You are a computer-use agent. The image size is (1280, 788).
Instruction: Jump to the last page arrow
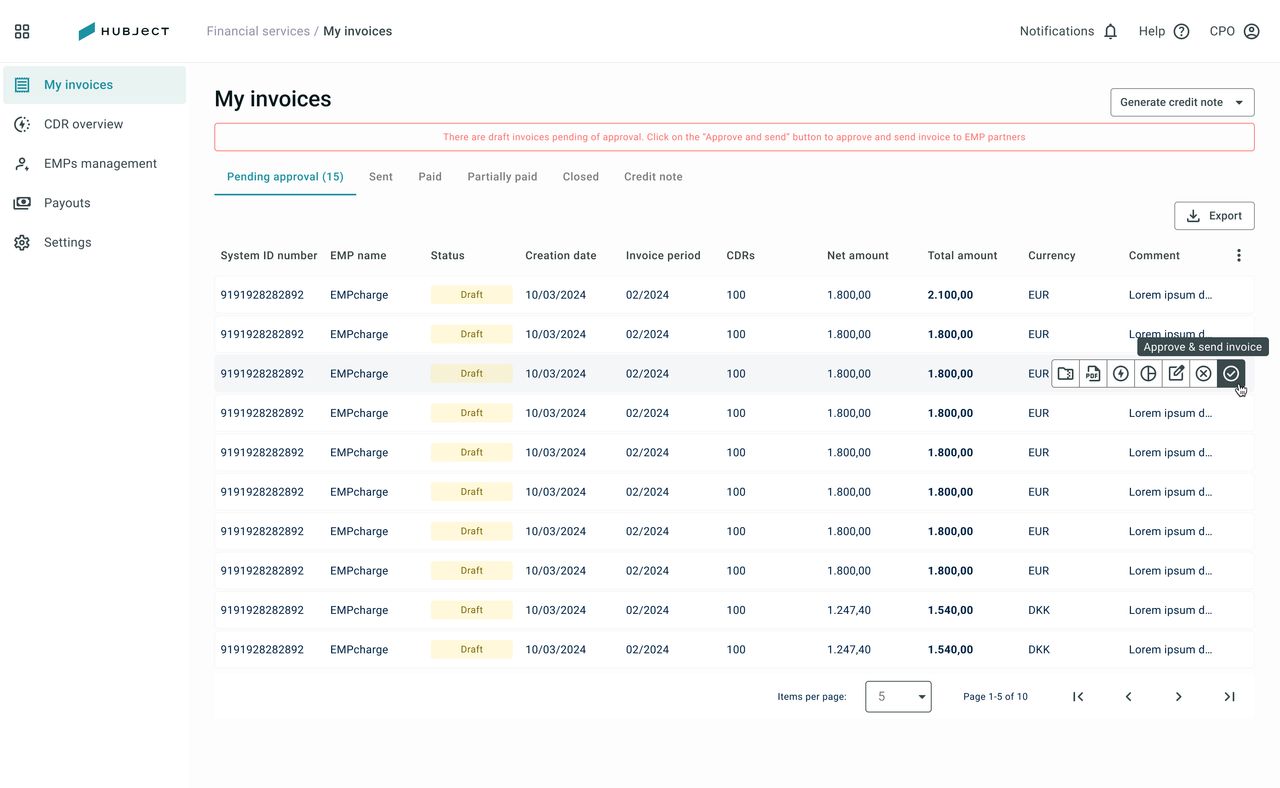[1230, 697]
